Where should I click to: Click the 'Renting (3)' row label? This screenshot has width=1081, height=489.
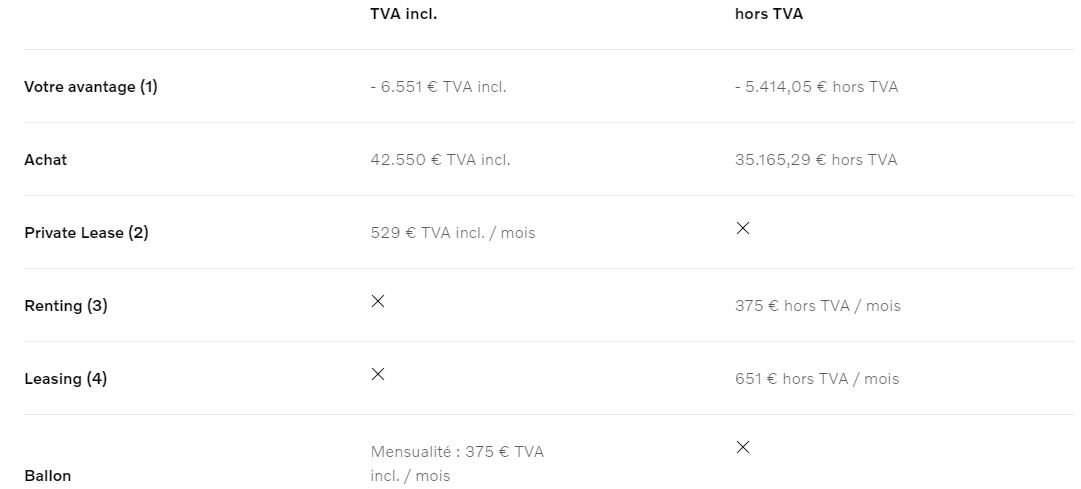click(66, 306)
